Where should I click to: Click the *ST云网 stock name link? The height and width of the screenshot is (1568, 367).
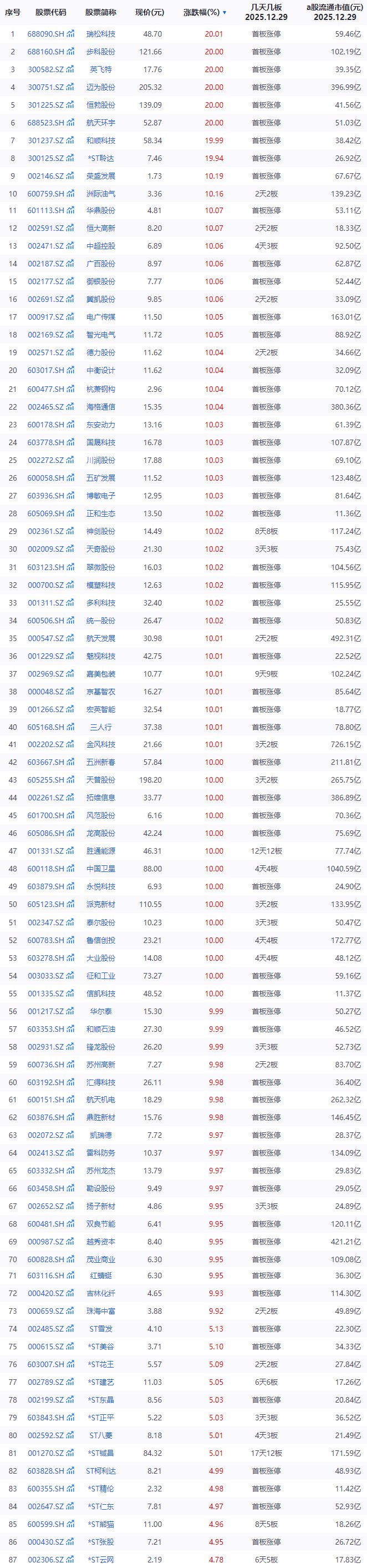coord(101,1560)
